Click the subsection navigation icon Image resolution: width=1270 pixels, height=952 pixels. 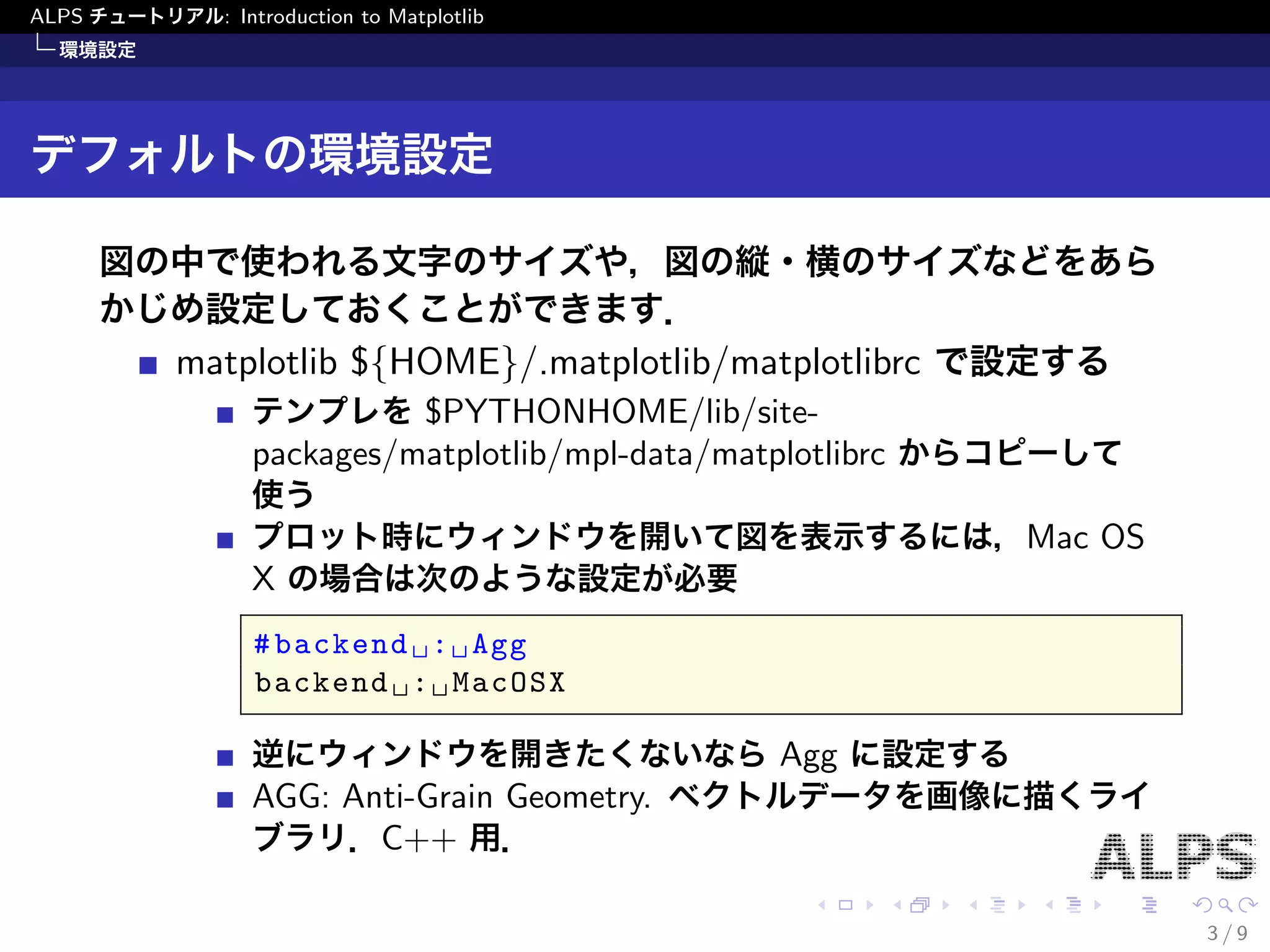coord(998,905)
